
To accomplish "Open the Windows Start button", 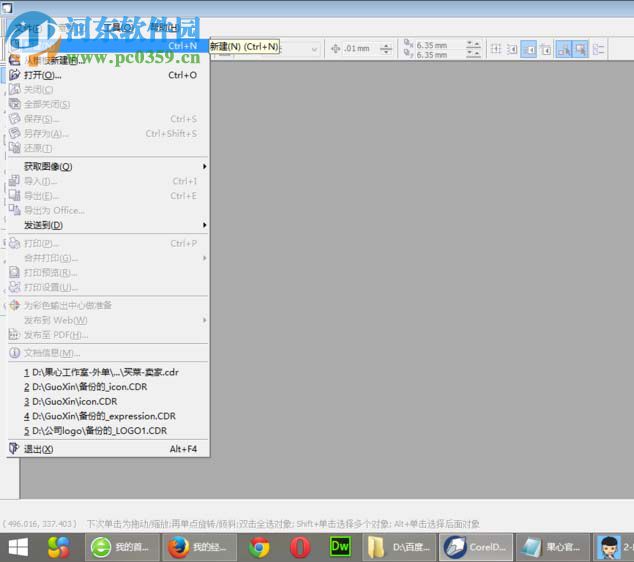I will pyautogui.click(x=18, y=547).
